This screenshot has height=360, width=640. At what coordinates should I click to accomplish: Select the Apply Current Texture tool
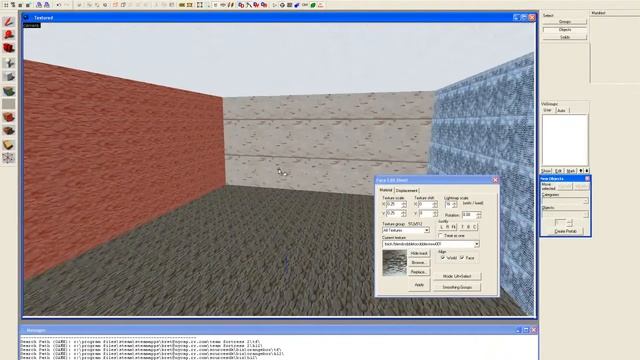tap(9, 104)
